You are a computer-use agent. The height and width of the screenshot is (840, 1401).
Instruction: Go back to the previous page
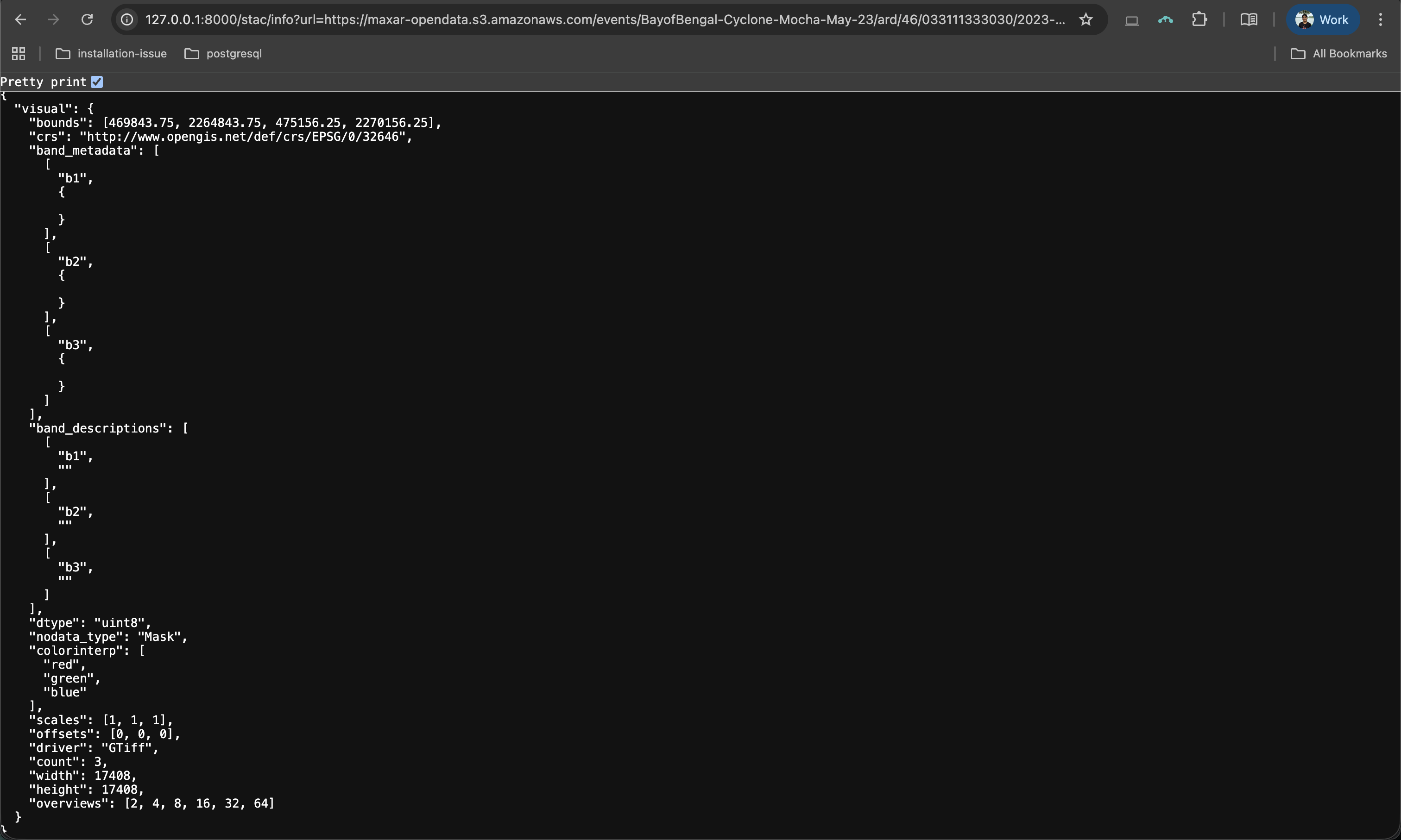20,20
